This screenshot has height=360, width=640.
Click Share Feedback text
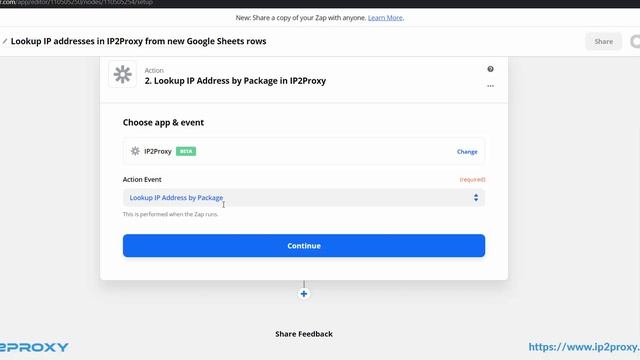click(304, 334)
